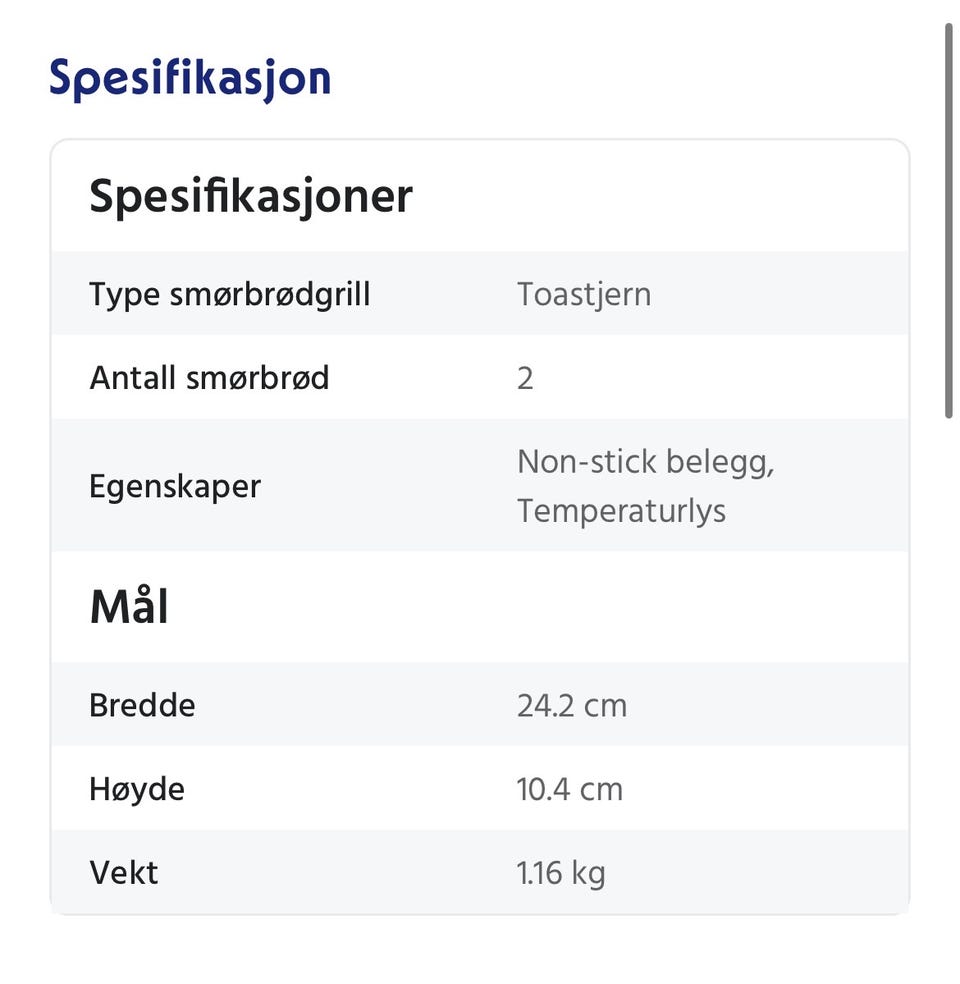960x984 pixels.
Task: Select the Bredde row label
Action: pos(142,705)
